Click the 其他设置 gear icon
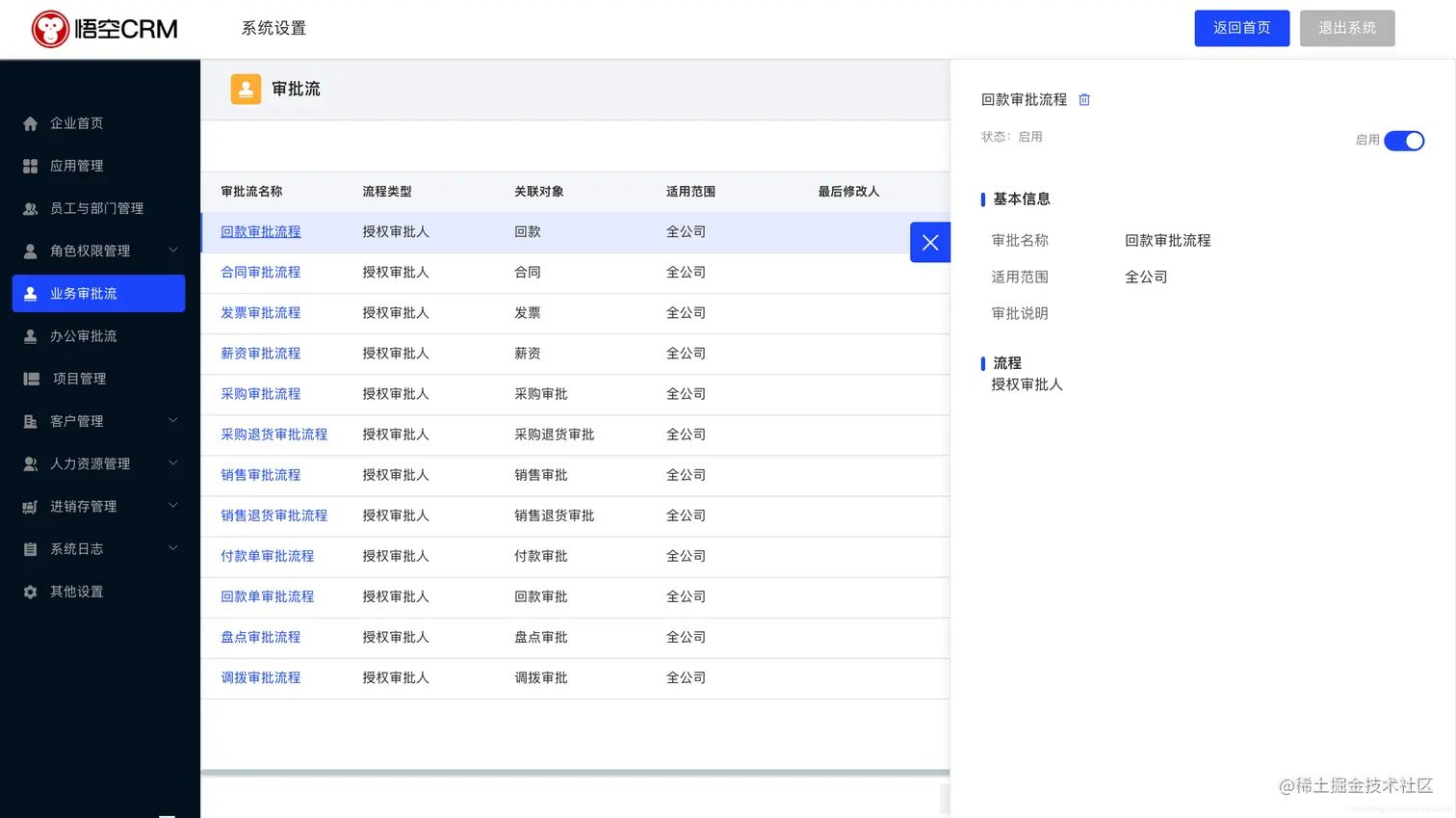Screen dimensions: 1456x818 (30, 591)
